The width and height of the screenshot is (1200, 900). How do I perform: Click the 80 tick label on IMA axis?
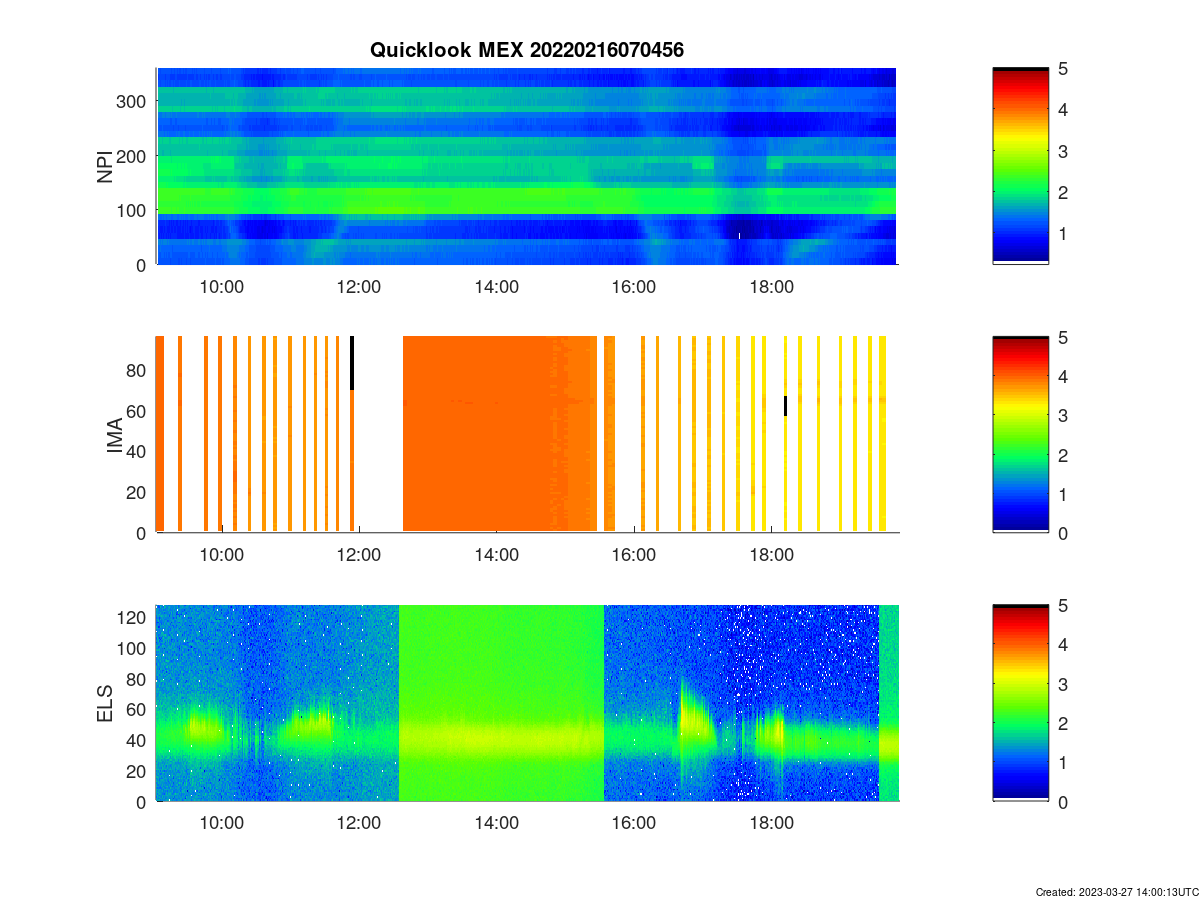point(138,370)
